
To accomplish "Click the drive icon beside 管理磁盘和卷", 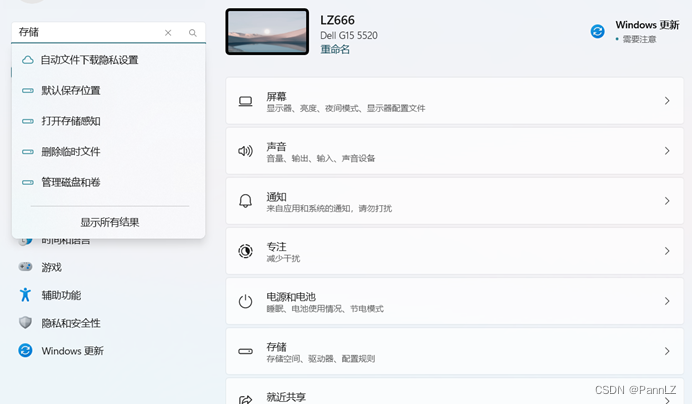I will click(28, 182).
